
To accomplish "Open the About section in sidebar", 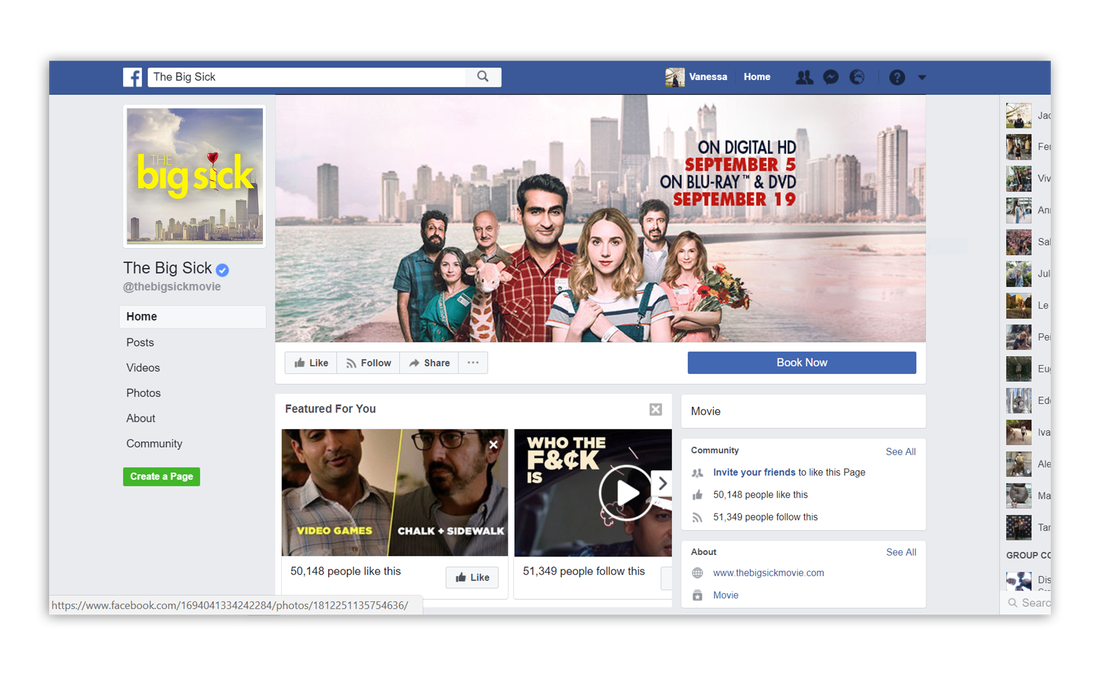I will 140,418.
